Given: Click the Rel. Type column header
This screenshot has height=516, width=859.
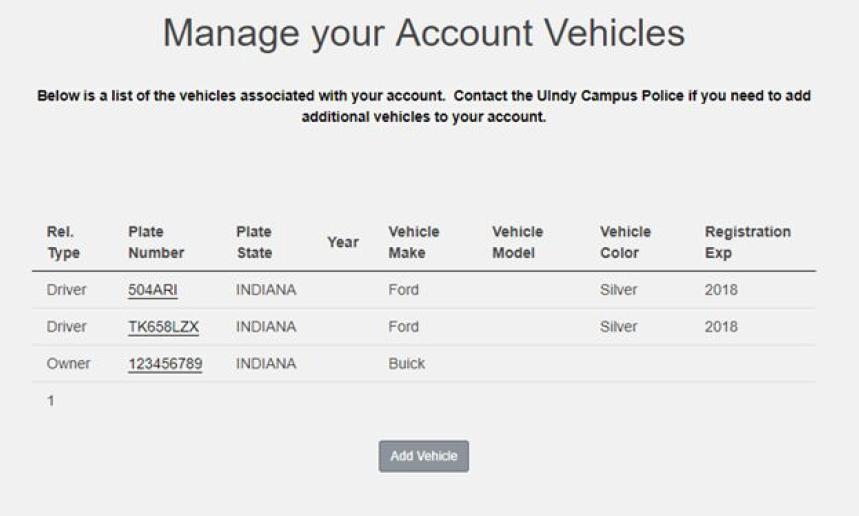Looking at the screenshot, I should (62, 242).
